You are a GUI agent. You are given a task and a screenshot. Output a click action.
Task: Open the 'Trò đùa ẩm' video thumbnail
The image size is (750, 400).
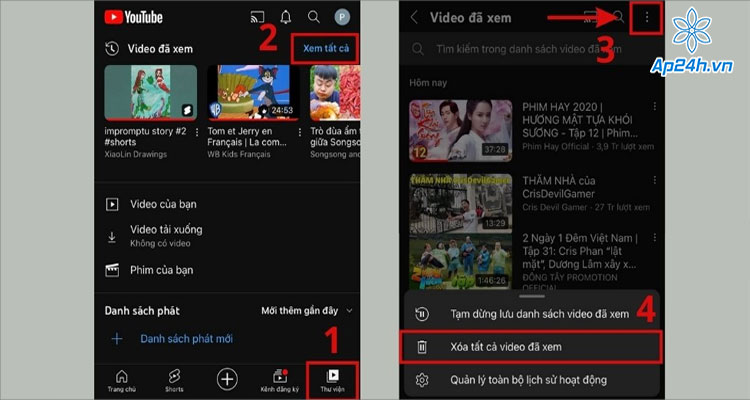pyautogui.click(x=335, y=92)
